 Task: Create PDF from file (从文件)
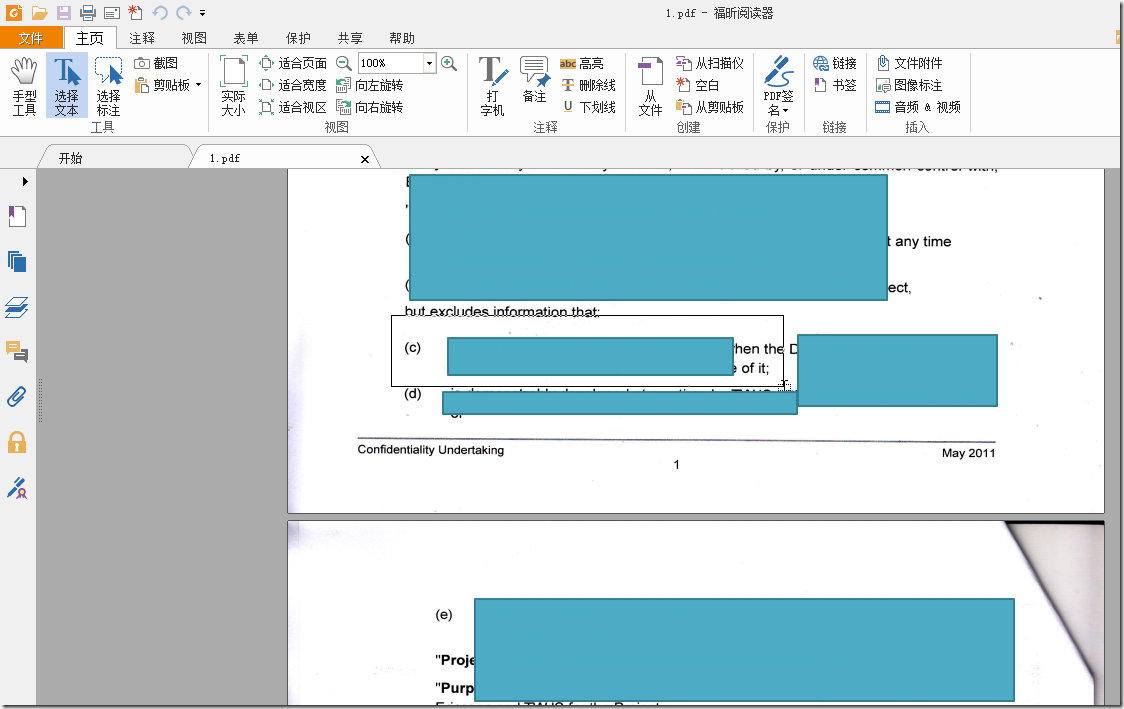[x=650, y=86]
